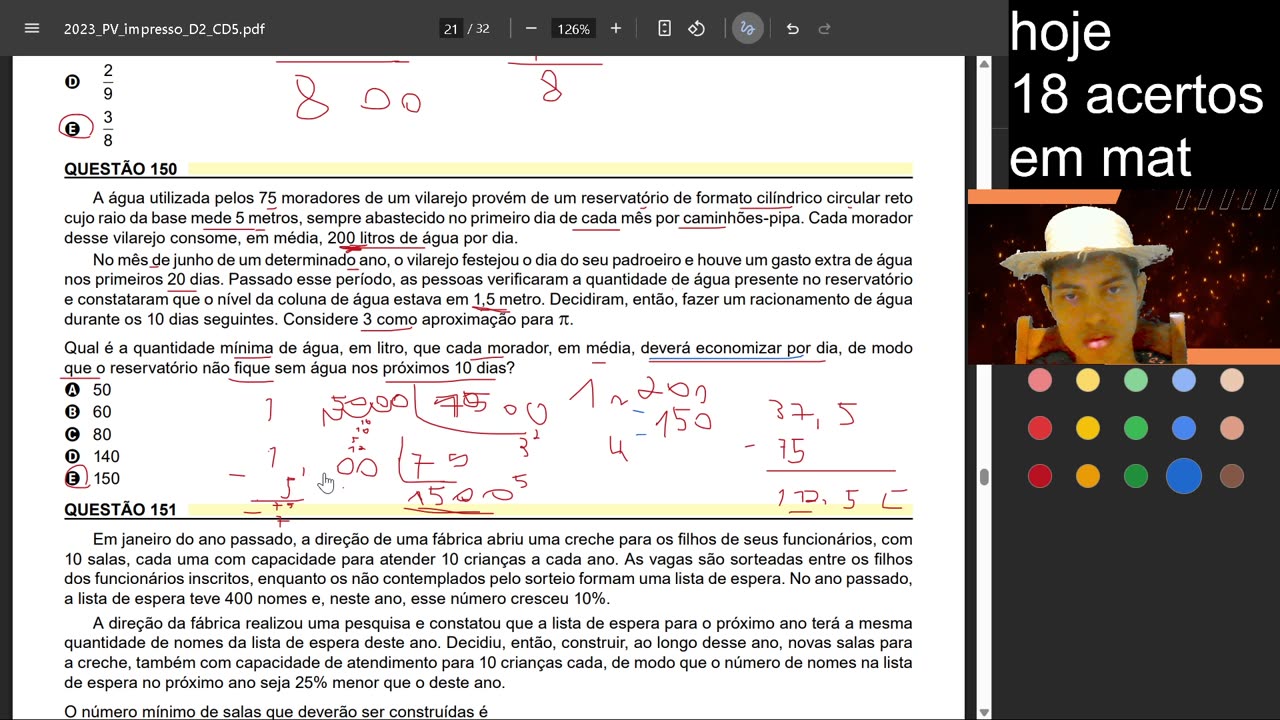Click answer option D 140

(92, 456)
